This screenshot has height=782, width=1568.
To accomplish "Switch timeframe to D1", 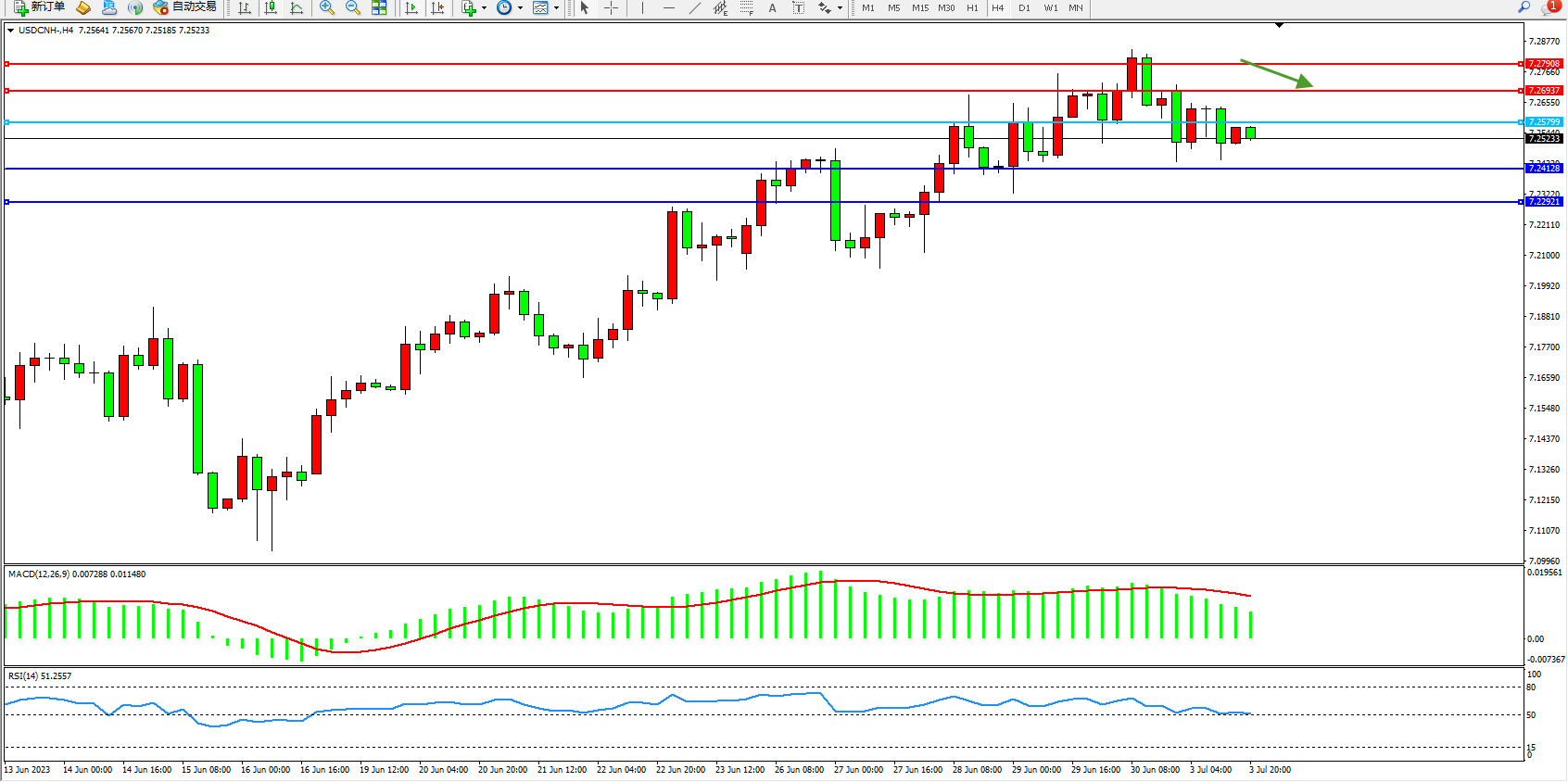I will click(x=1024, y=7).
